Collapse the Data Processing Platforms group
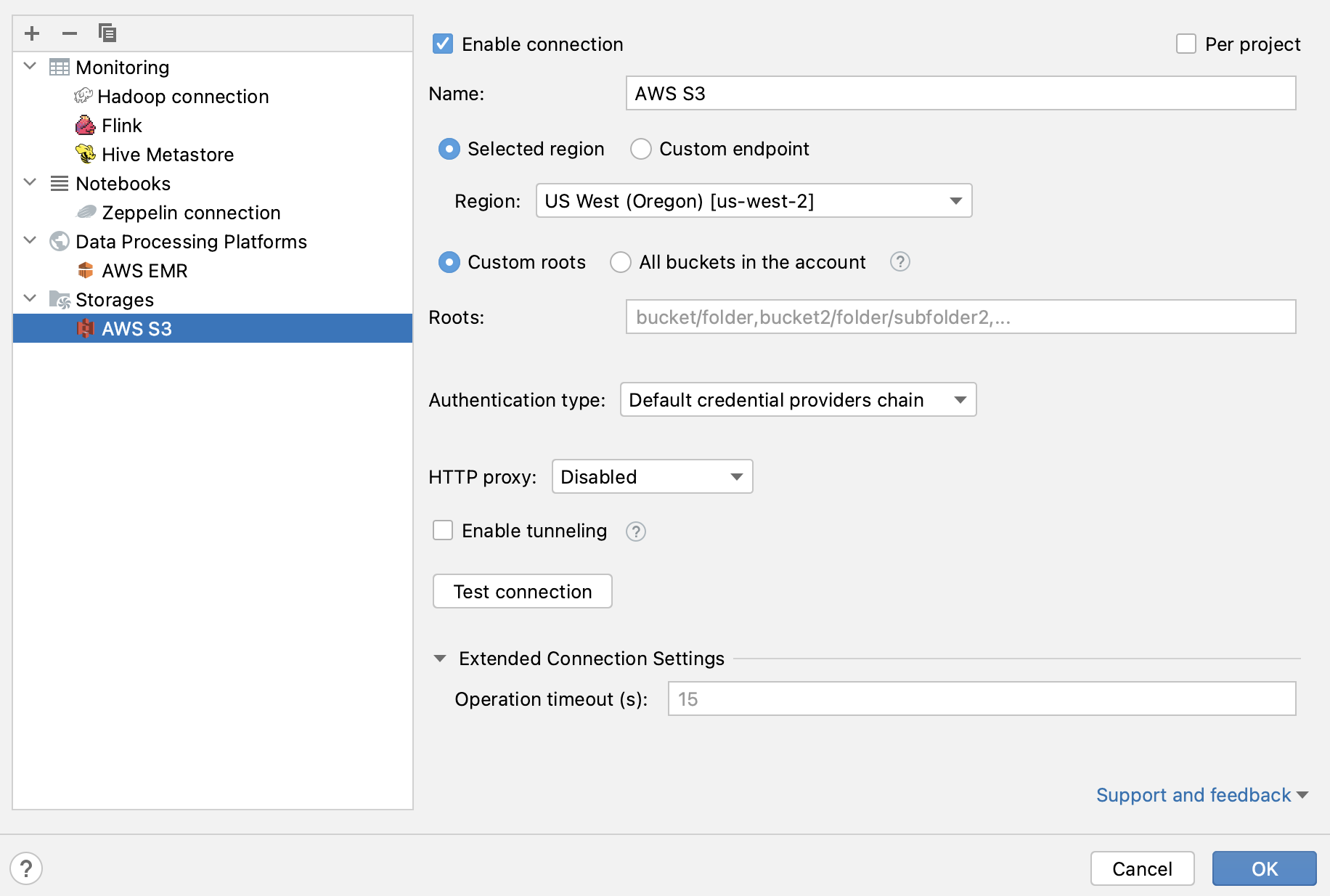 coord(30,240)
